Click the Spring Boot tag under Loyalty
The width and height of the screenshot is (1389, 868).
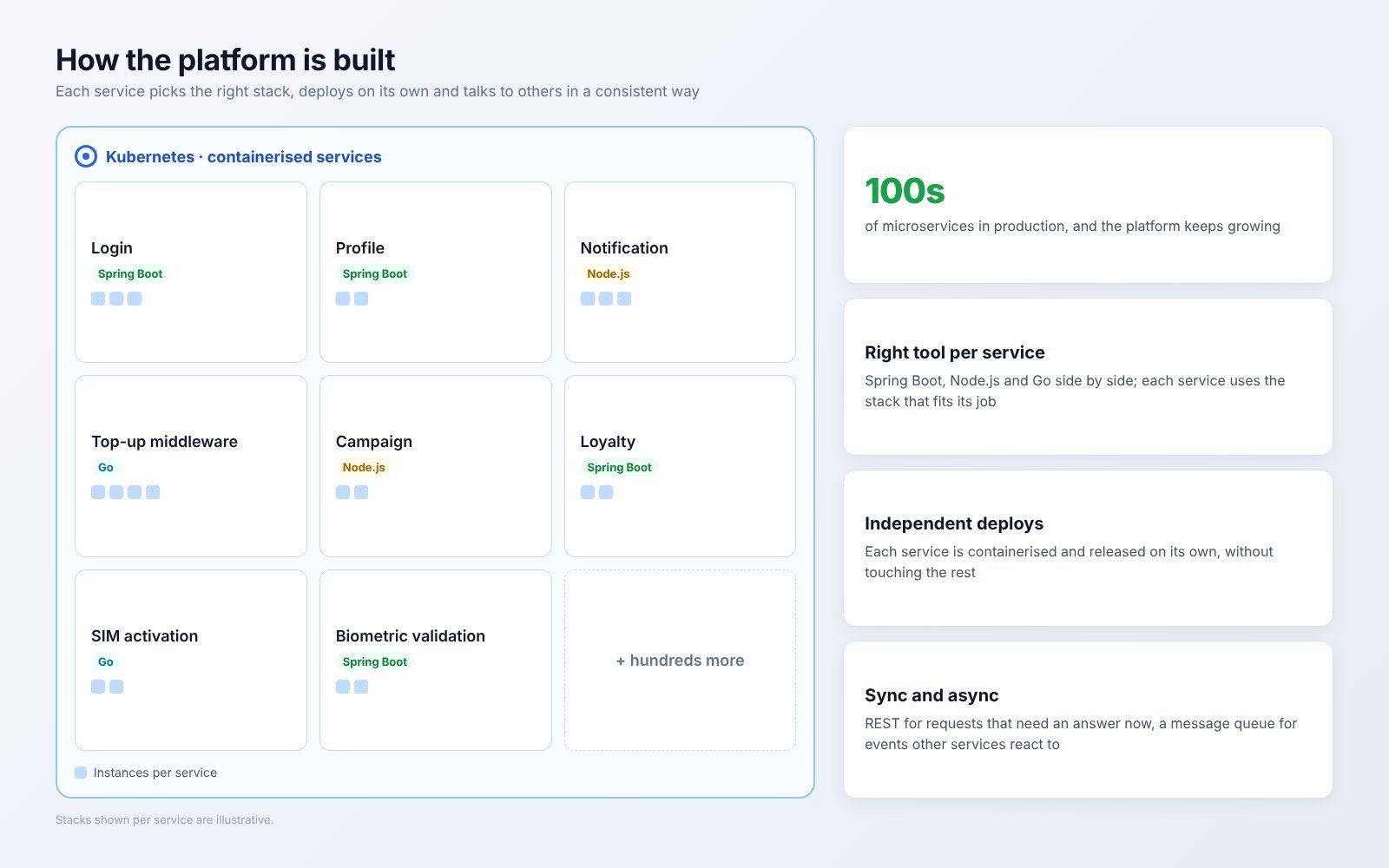(x=620, y=467)
